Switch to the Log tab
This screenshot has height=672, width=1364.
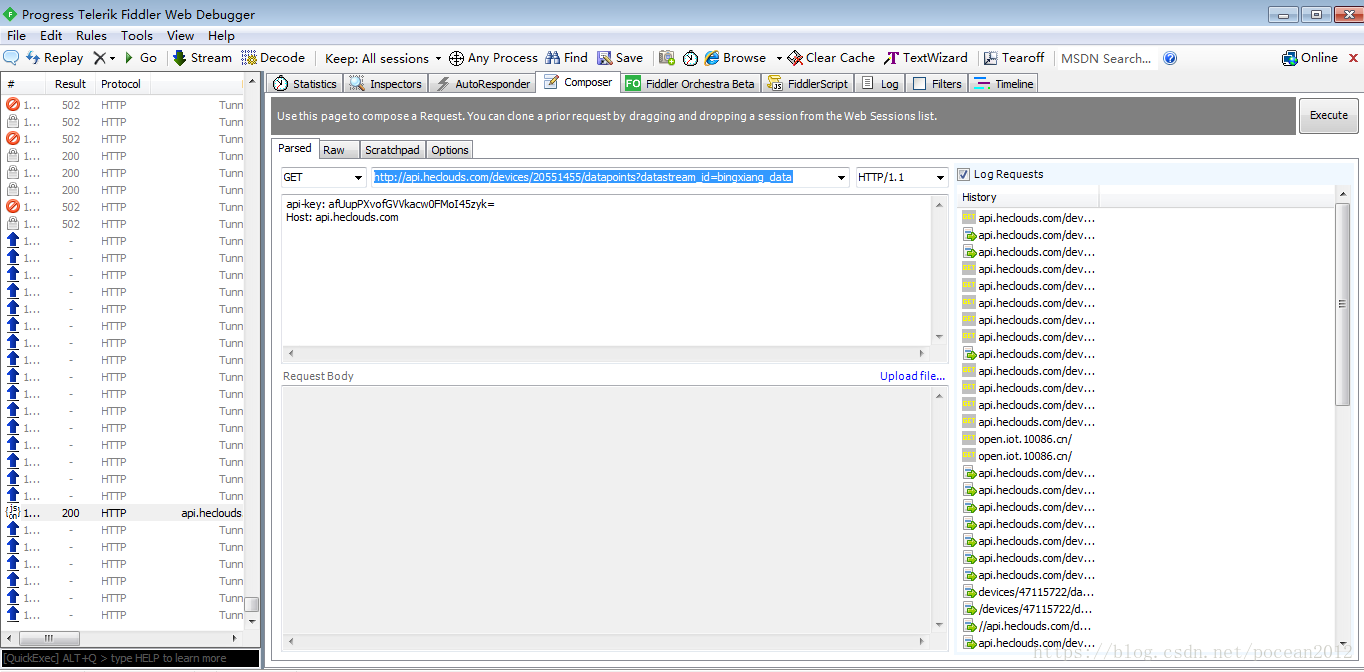[x=880, y=84]
